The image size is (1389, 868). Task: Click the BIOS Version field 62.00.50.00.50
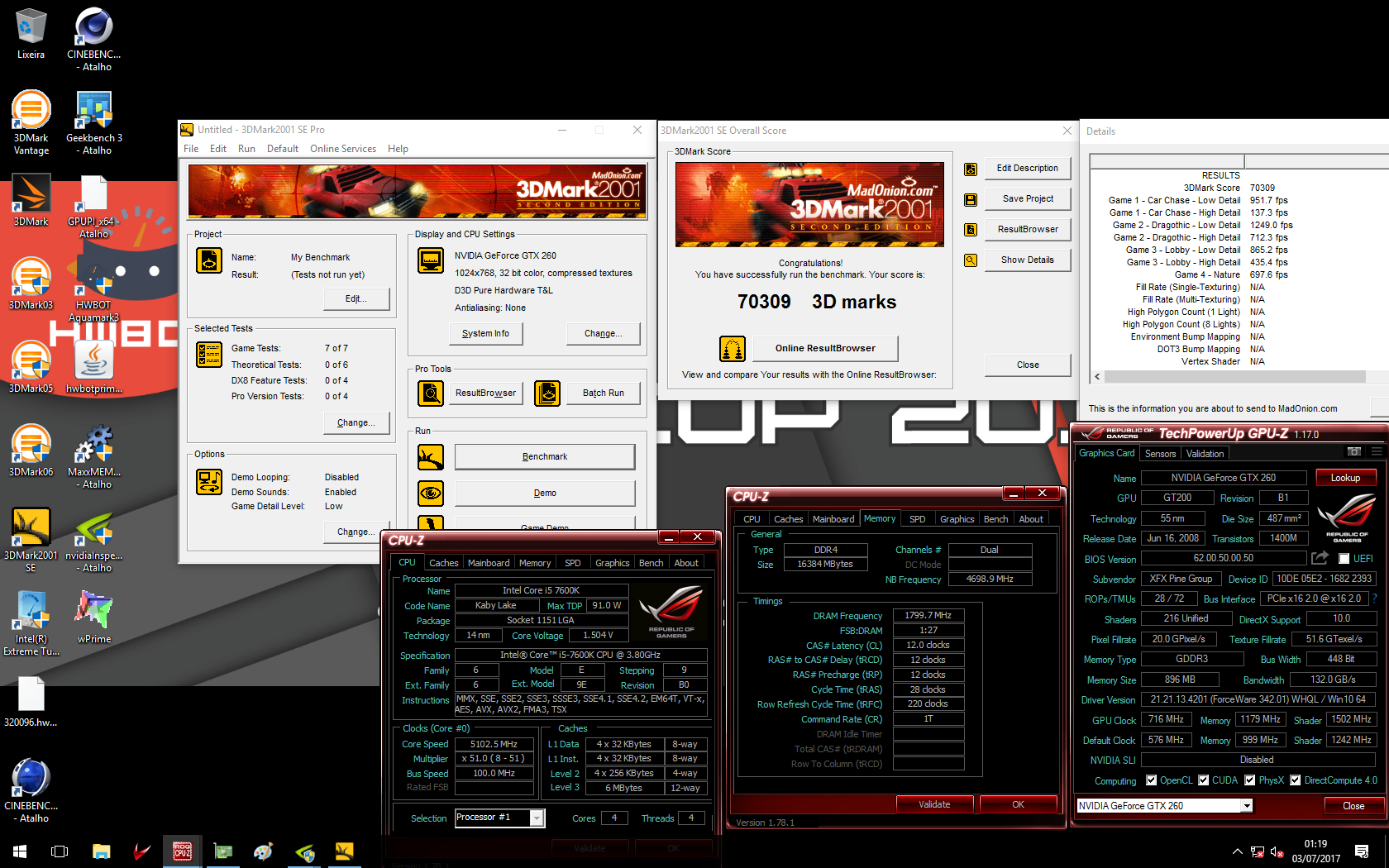coord(1224,559)
